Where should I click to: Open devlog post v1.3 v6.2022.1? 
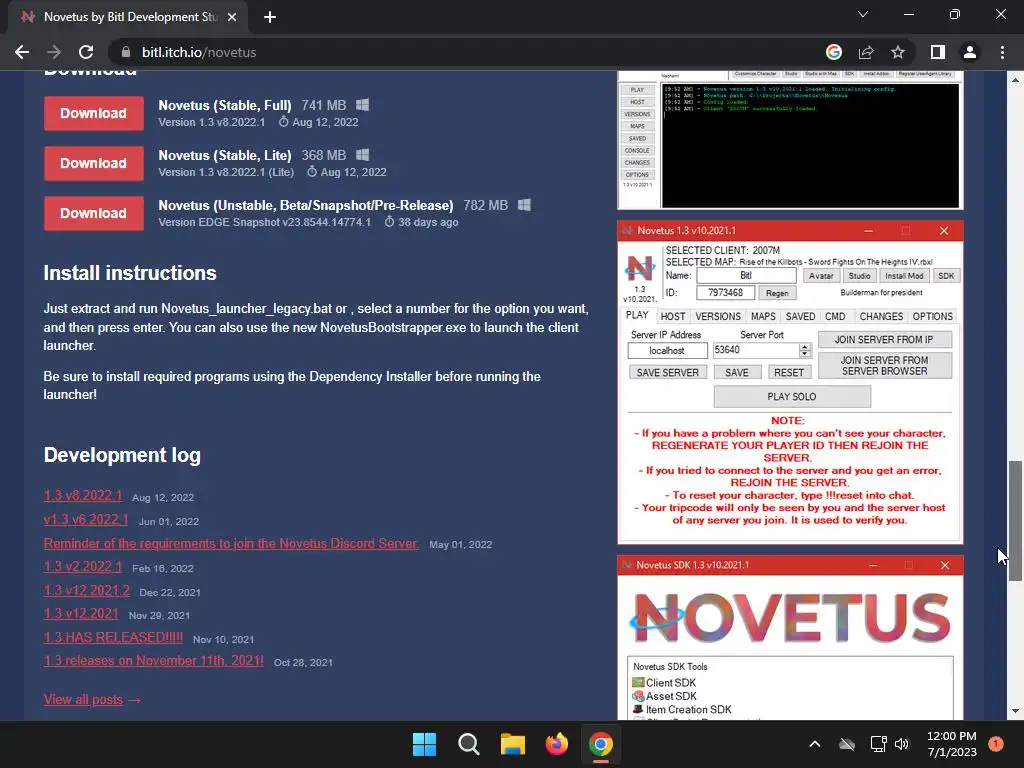coord(86,520)
